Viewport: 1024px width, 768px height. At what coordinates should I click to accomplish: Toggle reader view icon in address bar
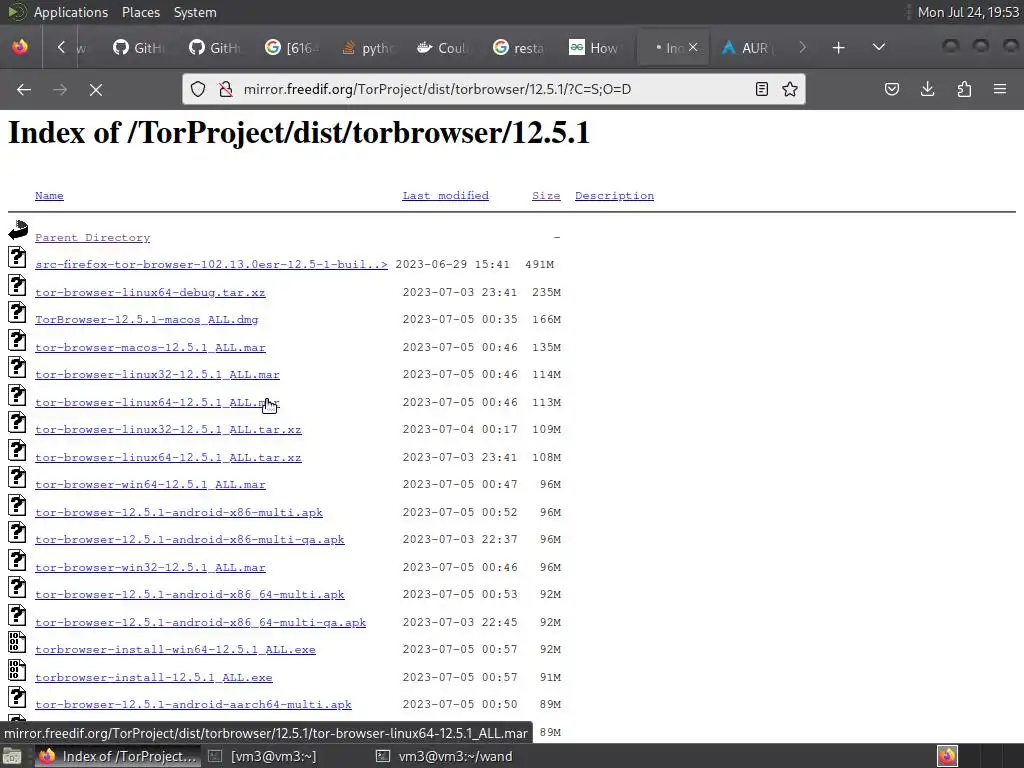(x=761, y=89)
